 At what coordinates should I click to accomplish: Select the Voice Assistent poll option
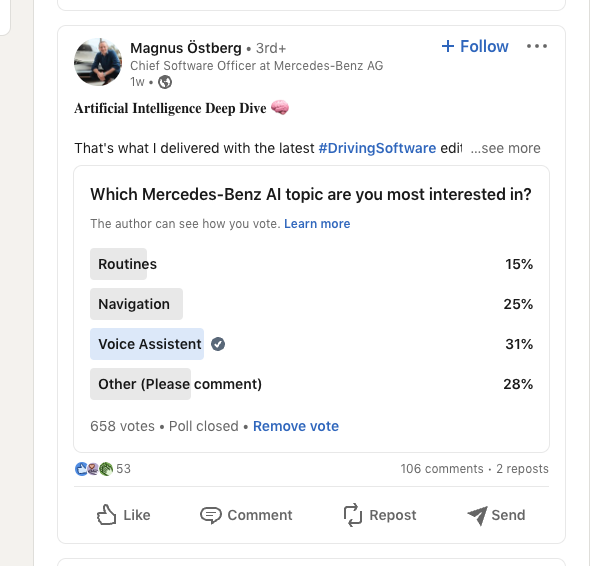coord(311,344)
